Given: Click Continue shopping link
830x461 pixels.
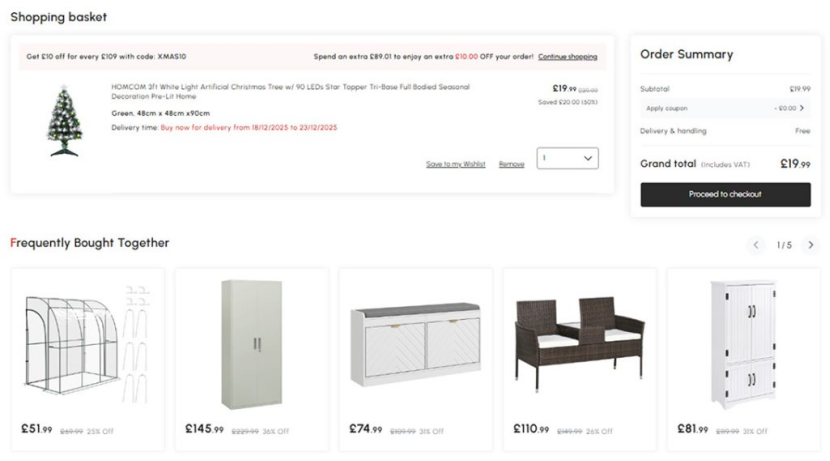Looking at the screenshot, I should pos(567,57).
